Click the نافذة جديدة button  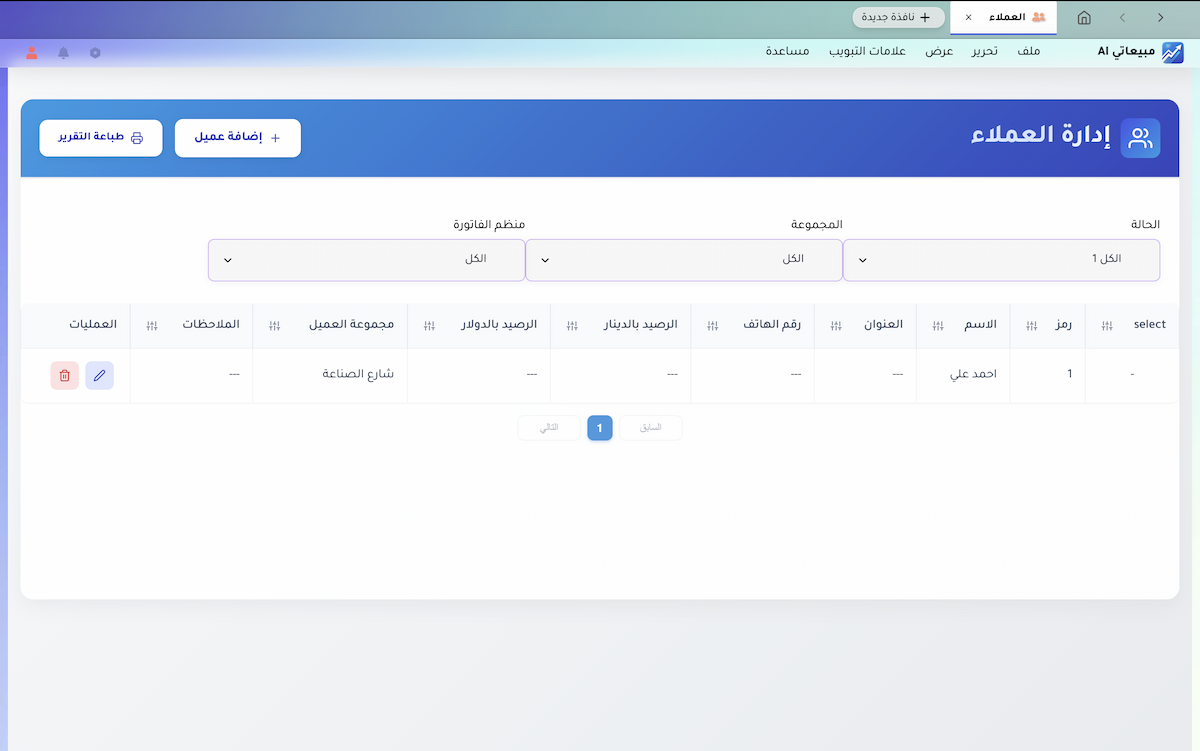[x=898, y=17]
